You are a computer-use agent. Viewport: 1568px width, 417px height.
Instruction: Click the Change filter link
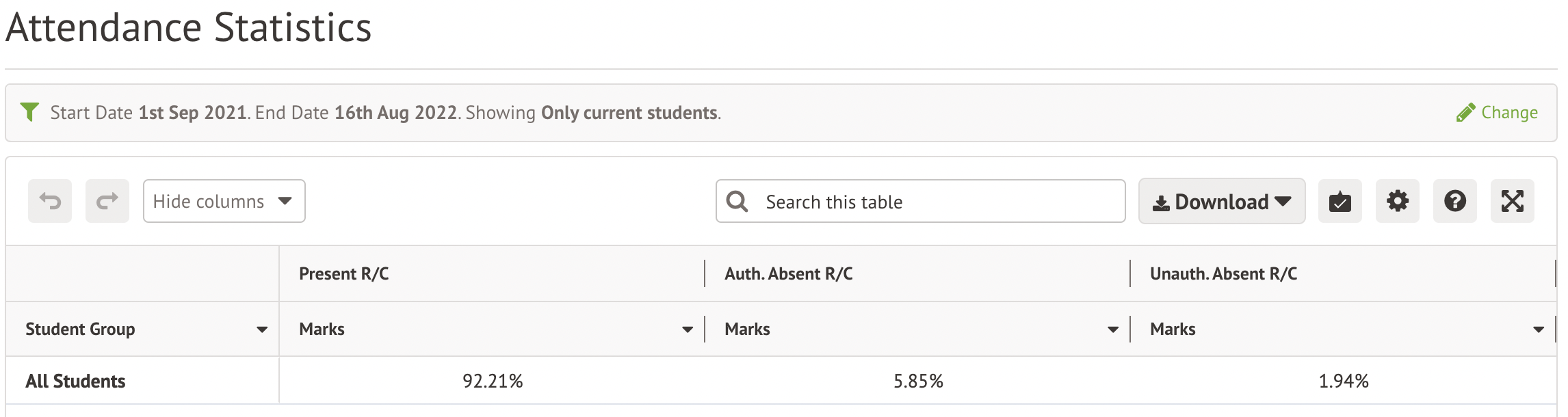(x=1498, y=113)
